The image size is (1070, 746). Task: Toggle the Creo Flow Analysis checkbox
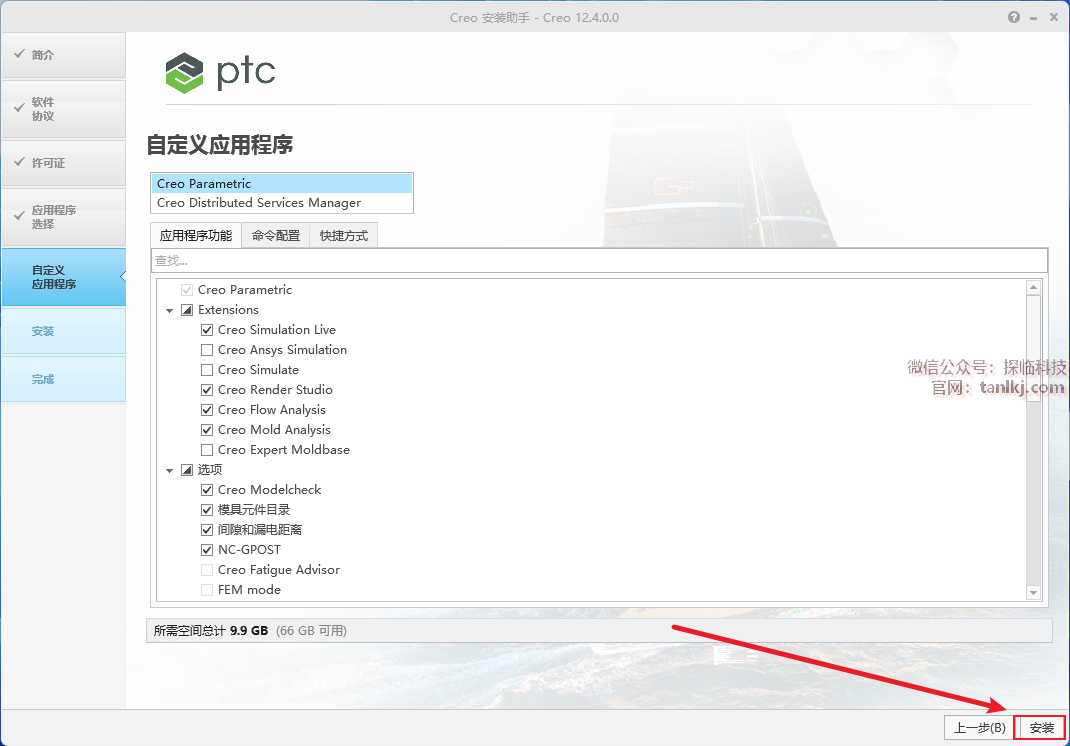[207, 410]
